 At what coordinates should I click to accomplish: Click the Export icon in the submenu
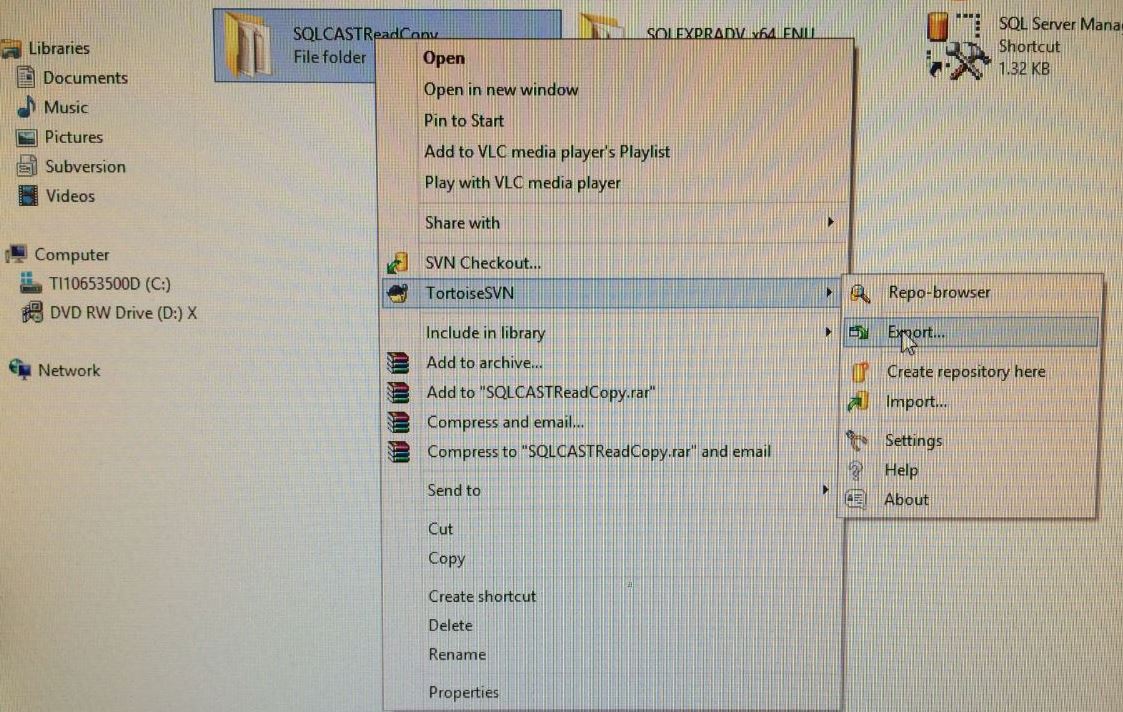point(859,332)
